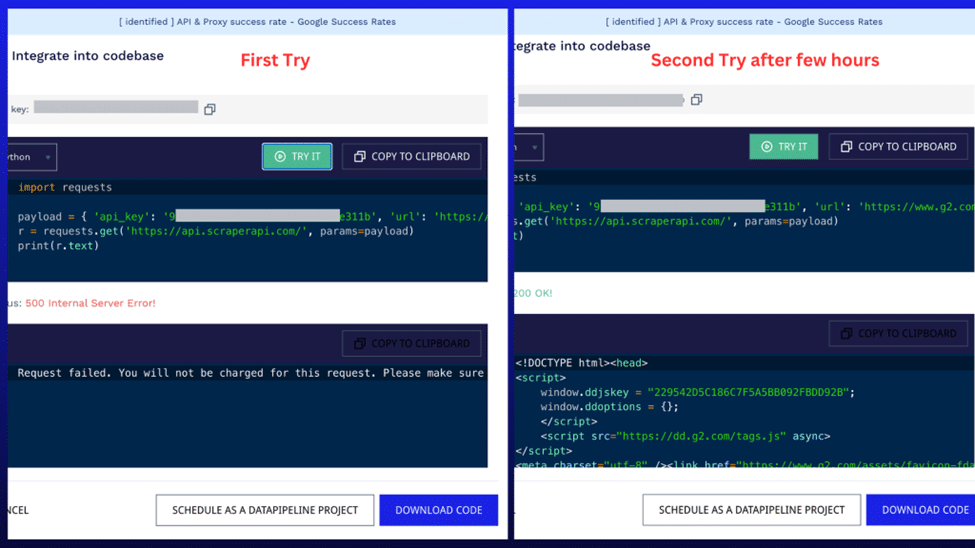Image resolution: width=975 pixels, height=548 pixels.
Task: Open the identified status banner in Second Try panel
Action: click(x=744, y=22)
